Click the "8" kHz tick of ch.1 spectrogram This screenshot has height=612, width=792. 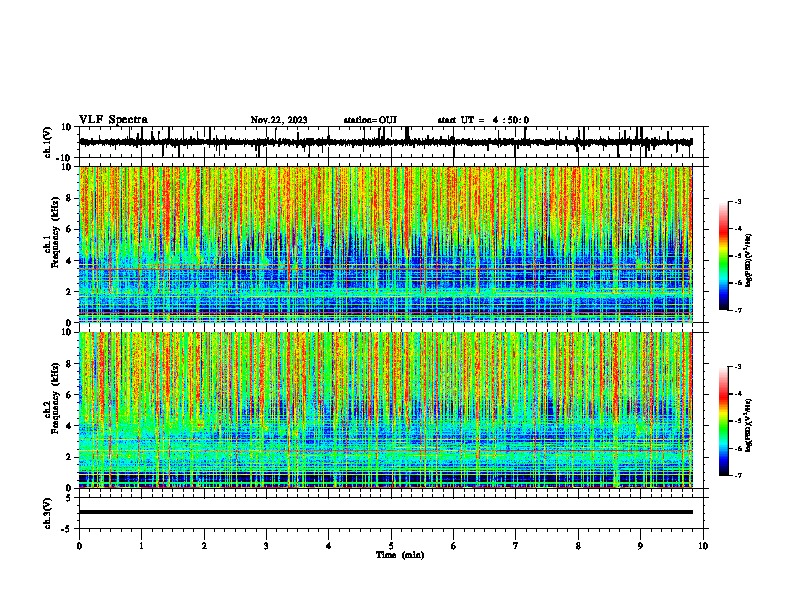[x=69, y=198]
